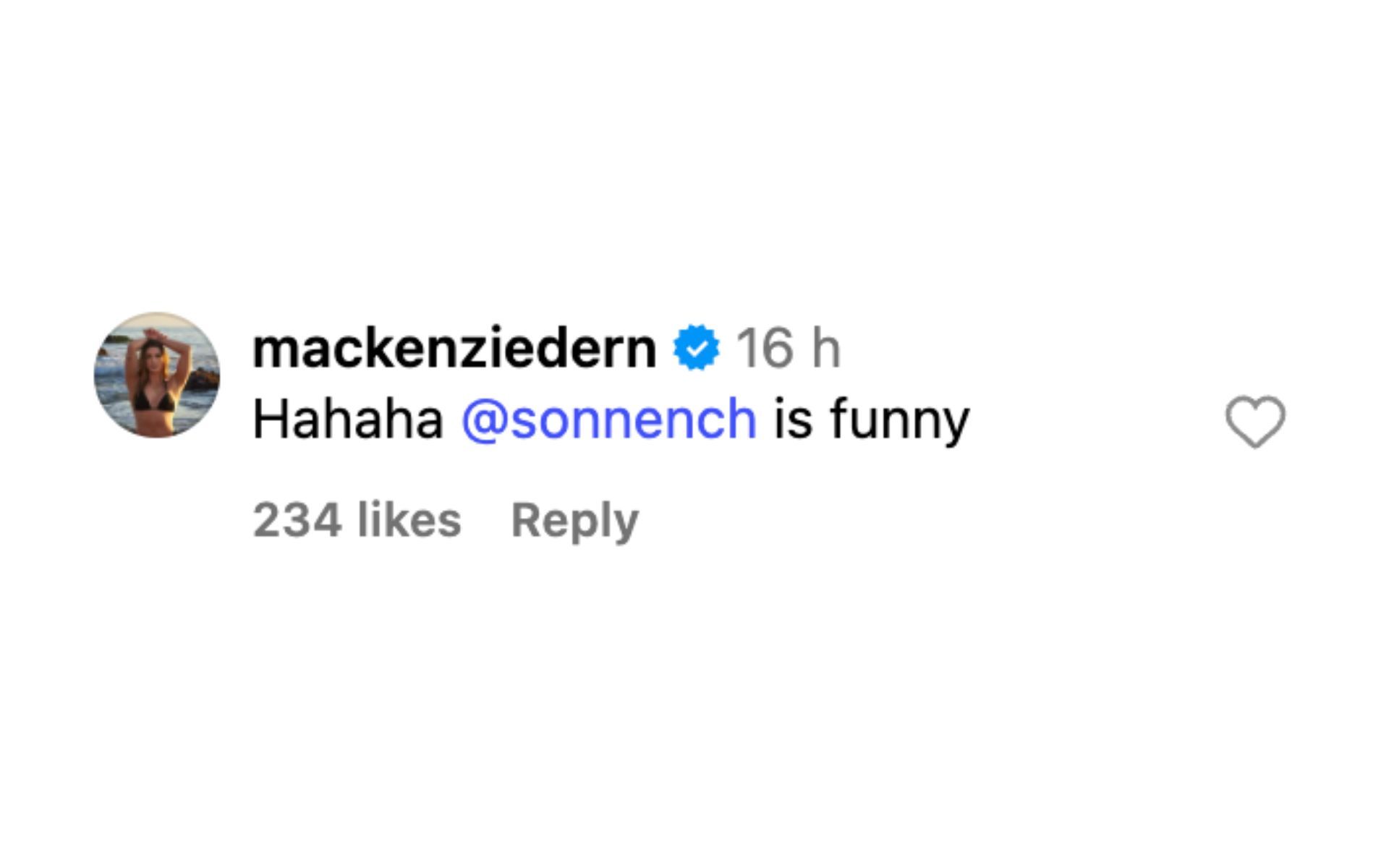Go to the commenter's profile via bold name

coord(454,349)
